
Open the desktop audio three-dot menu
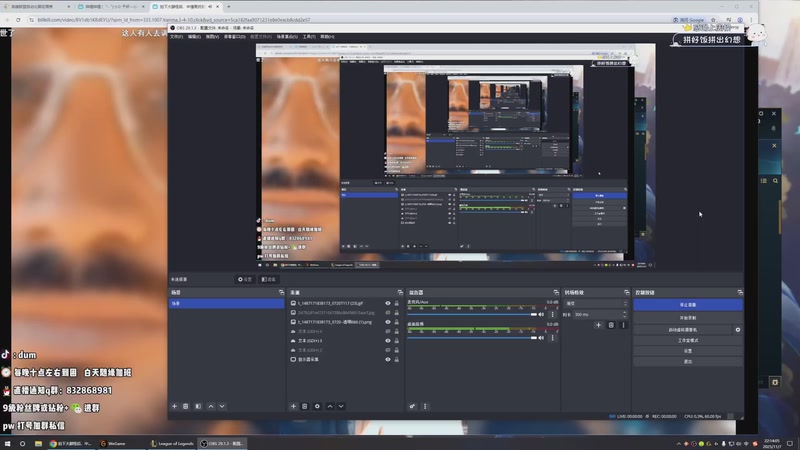(x=551, y=340)
